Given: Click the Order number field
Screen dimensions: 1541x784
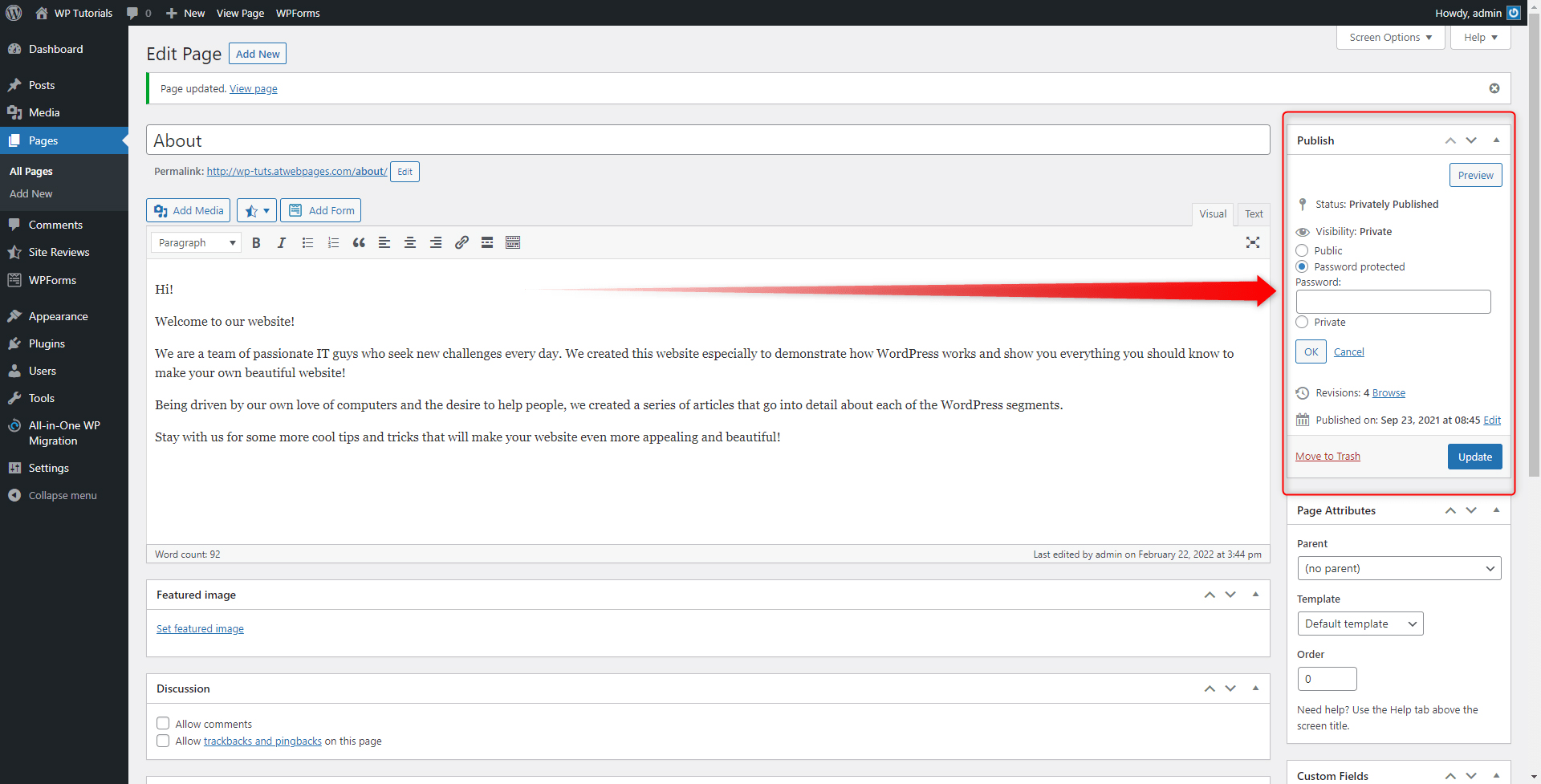Looking at the screenshot, I should click(1327, 679).
